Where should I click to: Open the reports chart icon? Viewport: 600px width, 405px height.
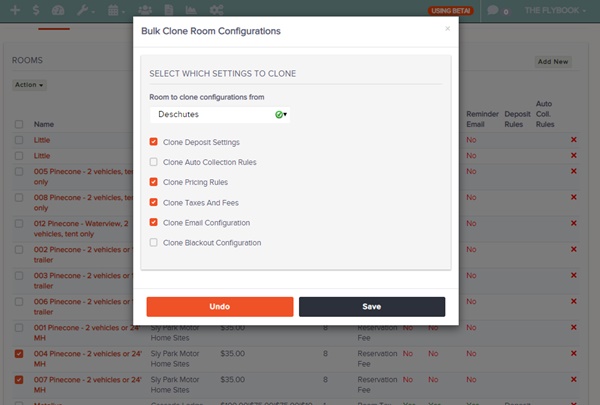191,10
